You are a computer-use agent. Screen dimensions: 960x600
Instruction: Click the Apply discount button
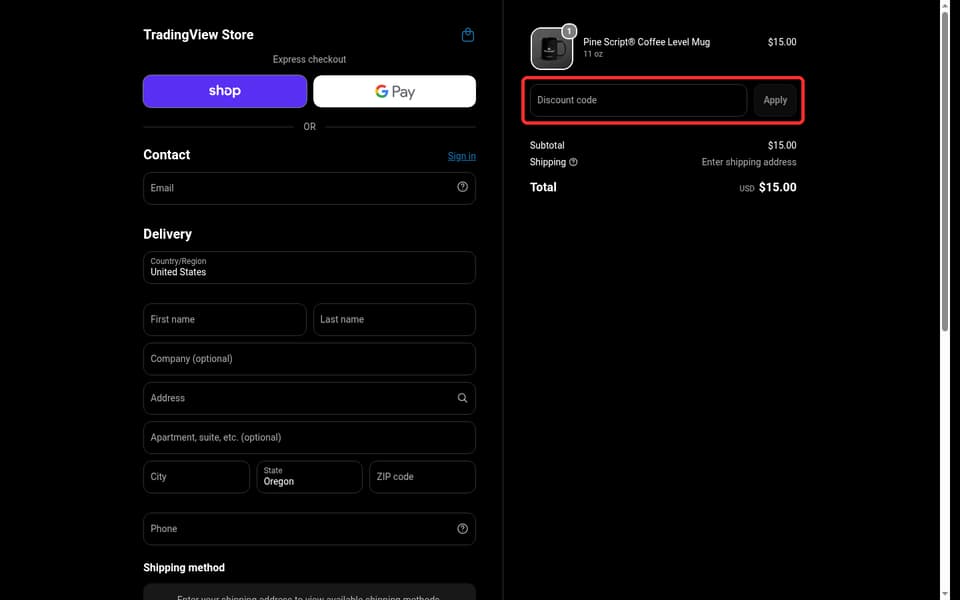[x=775, y=100]
